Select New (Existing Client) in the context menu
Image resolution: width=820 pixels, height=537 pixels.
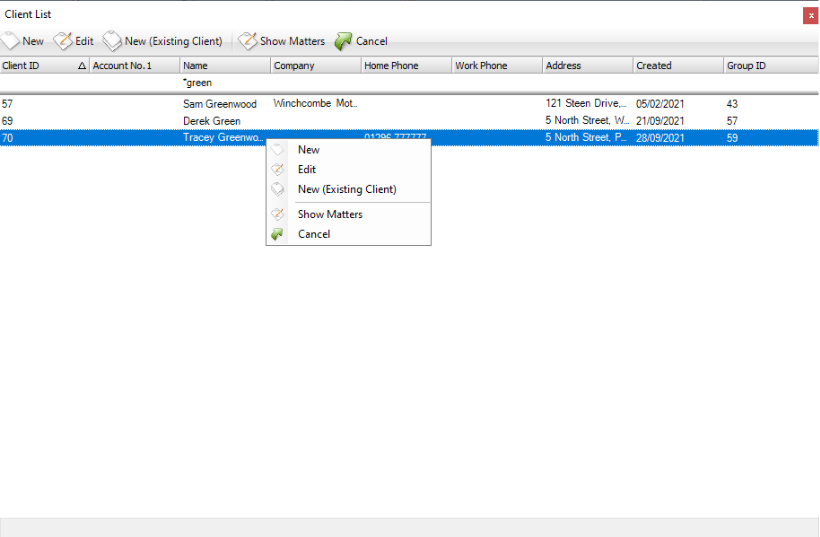tap(347, 189)
